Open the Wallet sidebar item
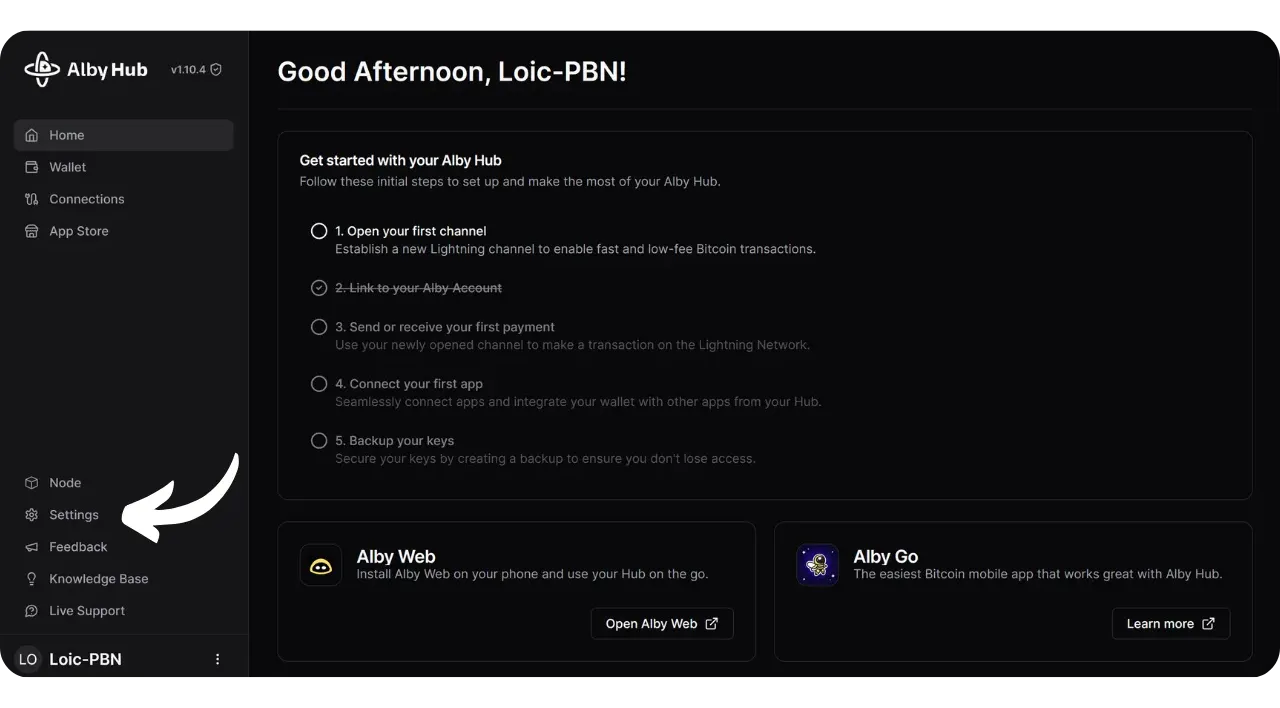The image size is (1280, 708). (x=67, y=167)
